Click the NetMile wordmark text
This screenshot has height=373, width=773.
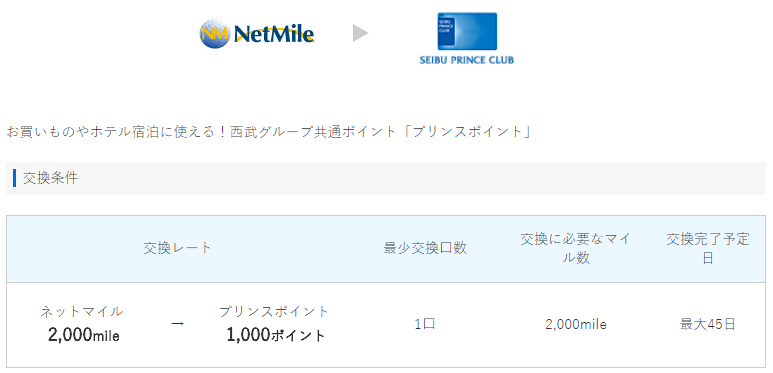point(274,34)
